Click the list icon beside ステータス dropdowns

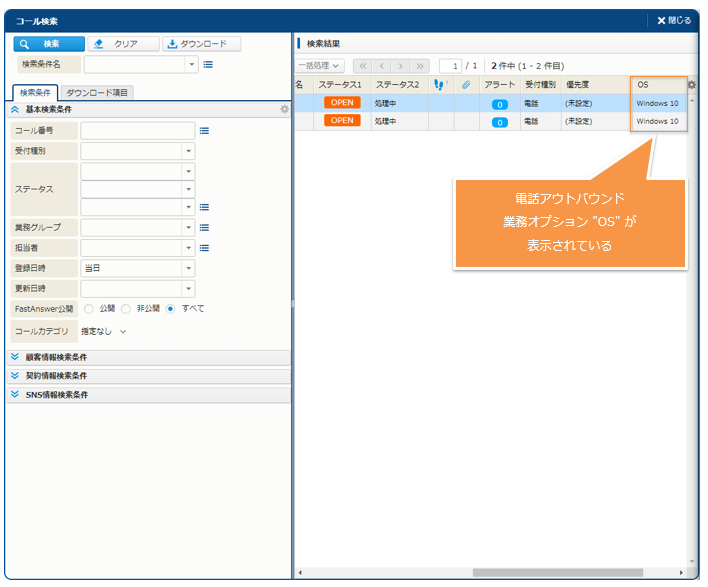coord(204,208)
